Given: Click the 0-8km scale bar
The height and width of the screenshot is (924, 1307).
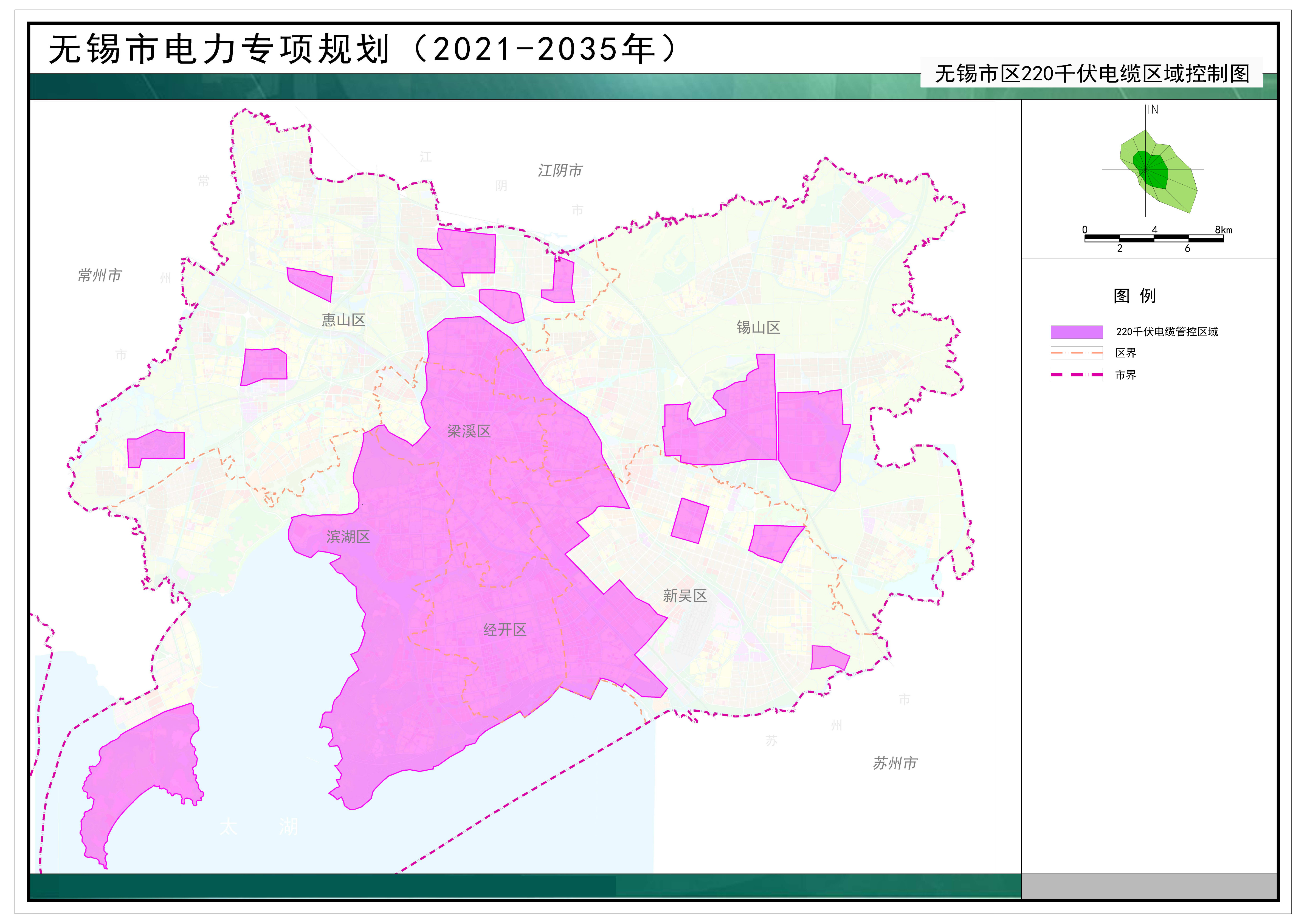Looking at the screenshot, I should (x=1154, y=238).
